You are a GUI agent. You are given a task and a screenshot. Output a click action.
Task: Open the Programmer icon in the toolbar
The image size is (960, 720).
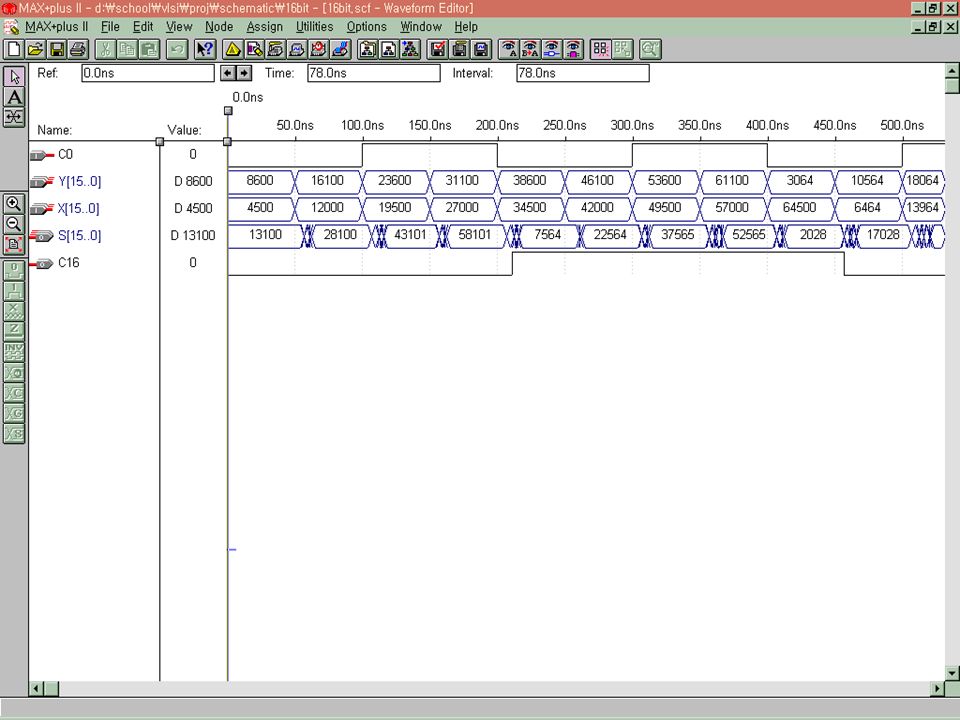tap(340, 49)
